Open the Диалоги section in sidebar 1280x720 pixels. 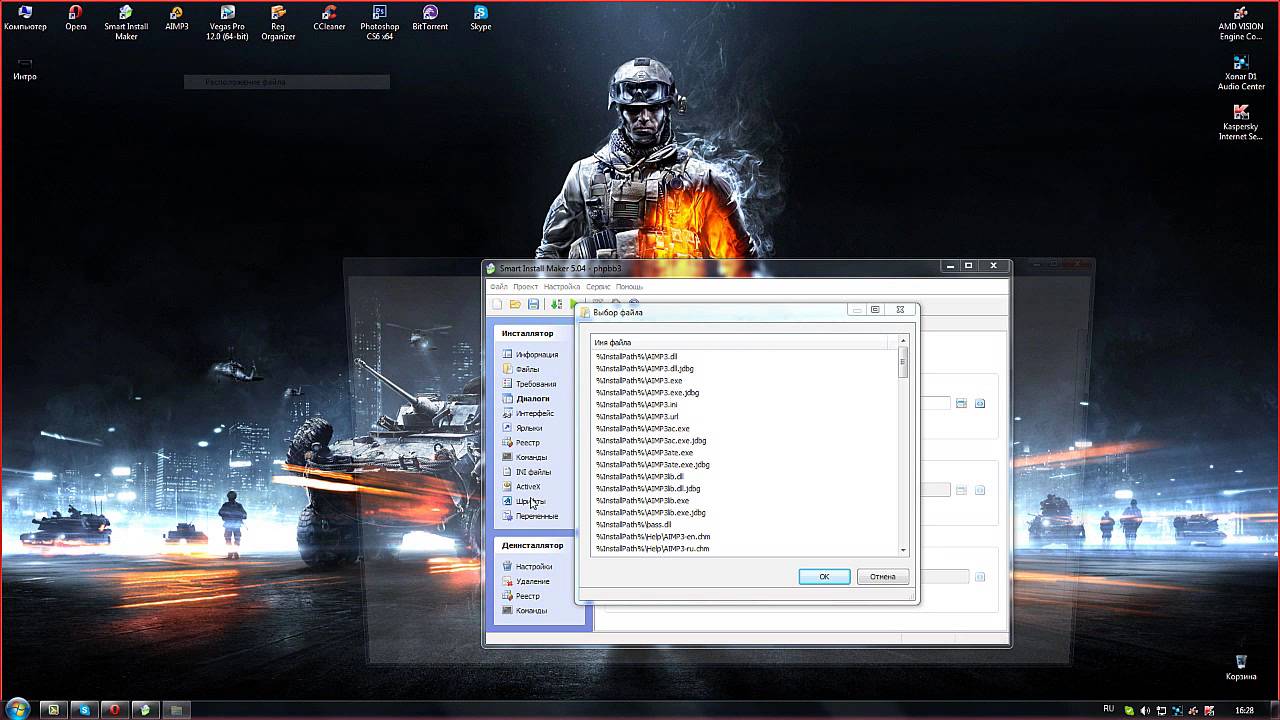(x=526, y=399)
